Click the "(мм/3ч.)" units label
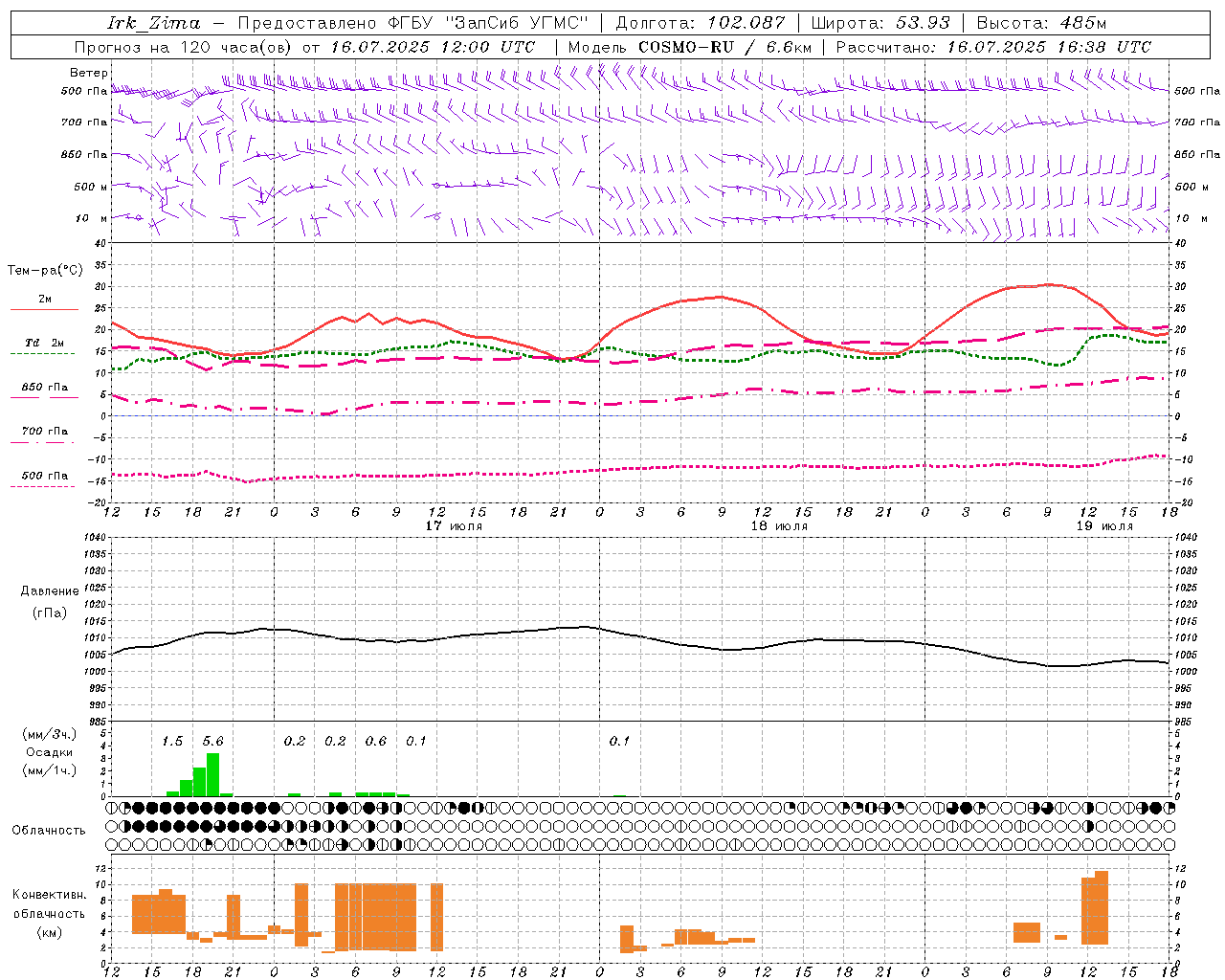1225x980 pixels. pyautogui.click(x=50, y=734)
